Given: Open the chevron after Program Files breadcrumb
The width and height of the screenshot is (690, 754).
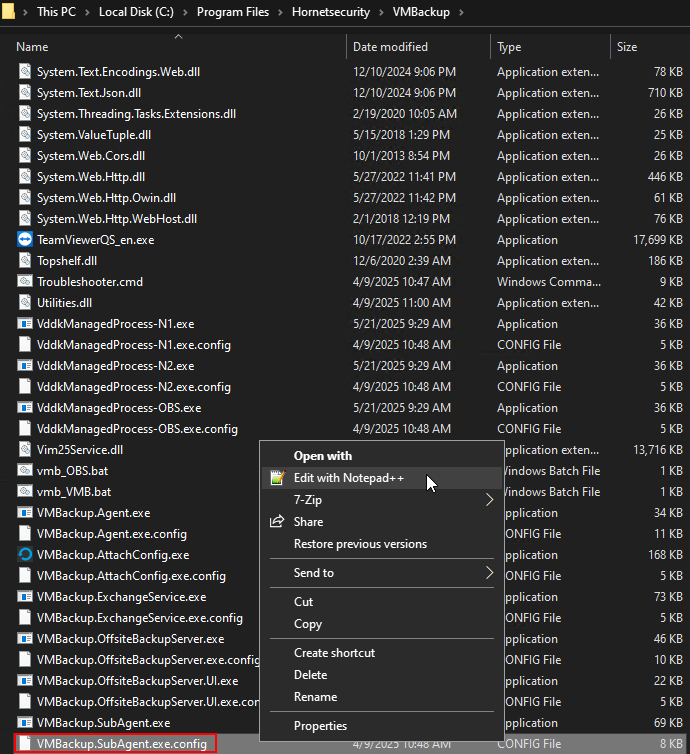Looking at the screenshot, I should 280,12.
